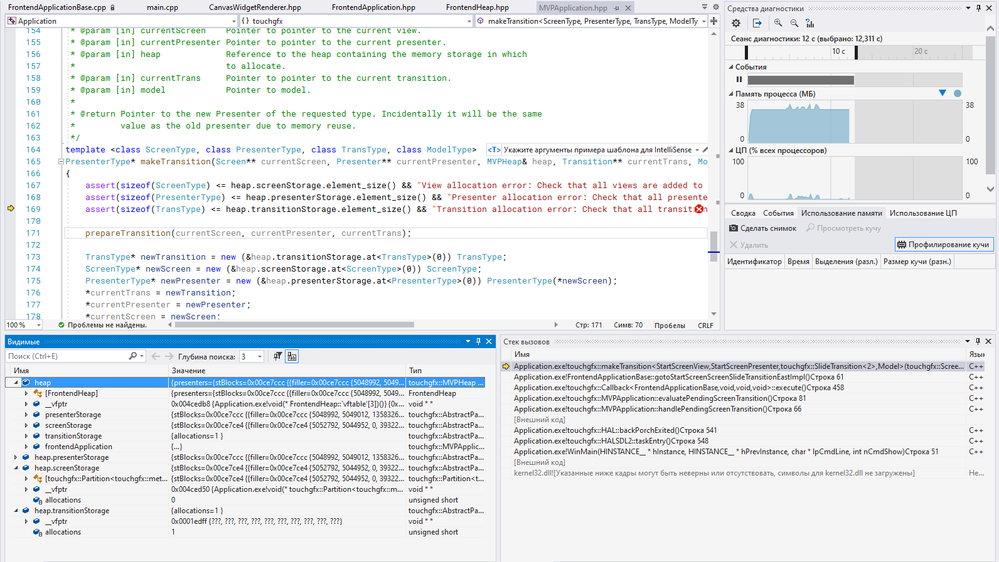Image resolution: width=999 pixels, height=562 pixels.
Task: Expand the heap.presenterStorage node
Action: click(15, 458)
